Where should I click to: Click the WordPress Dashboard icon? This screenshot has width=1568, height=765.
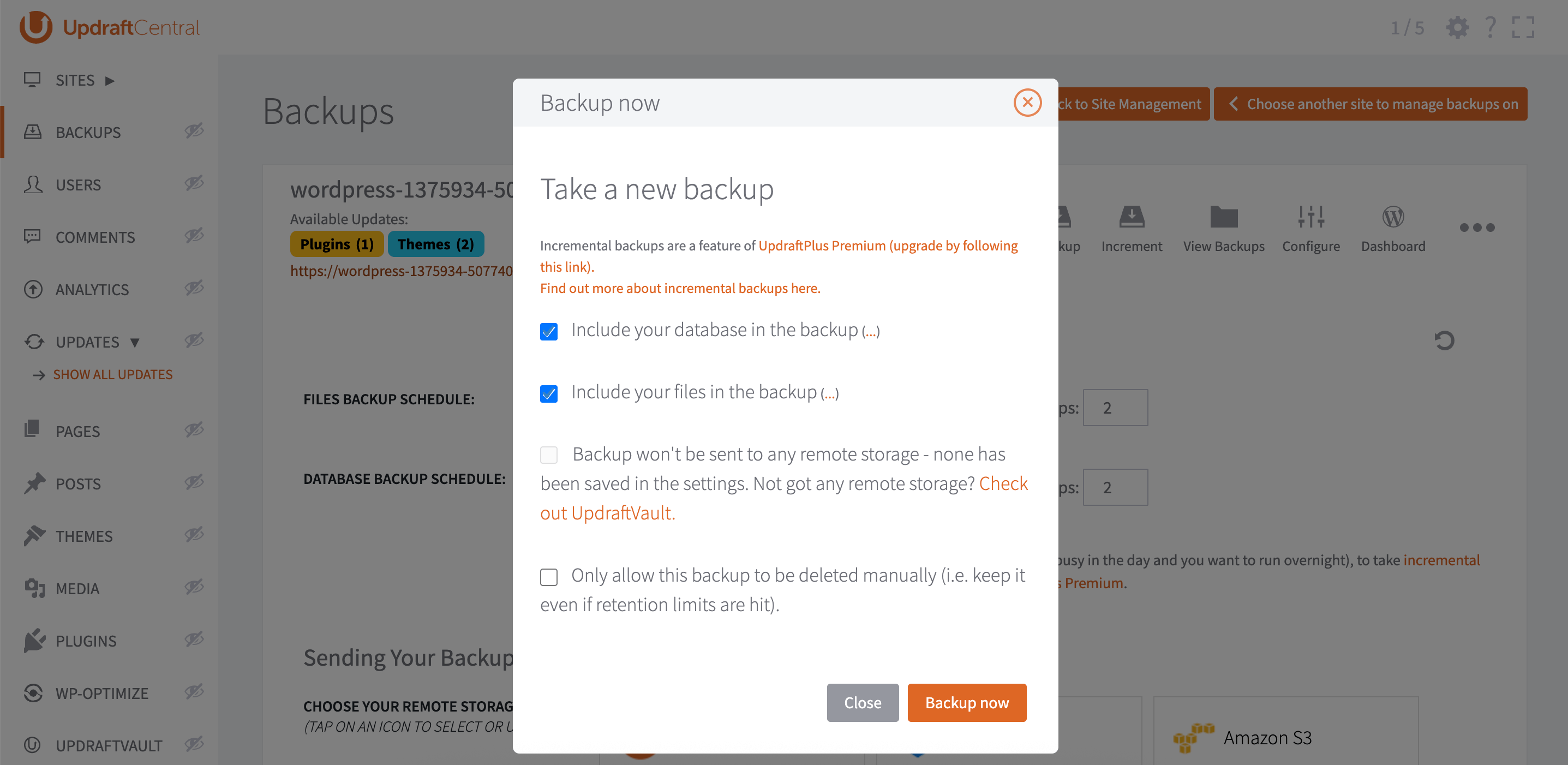point(1393,217)
